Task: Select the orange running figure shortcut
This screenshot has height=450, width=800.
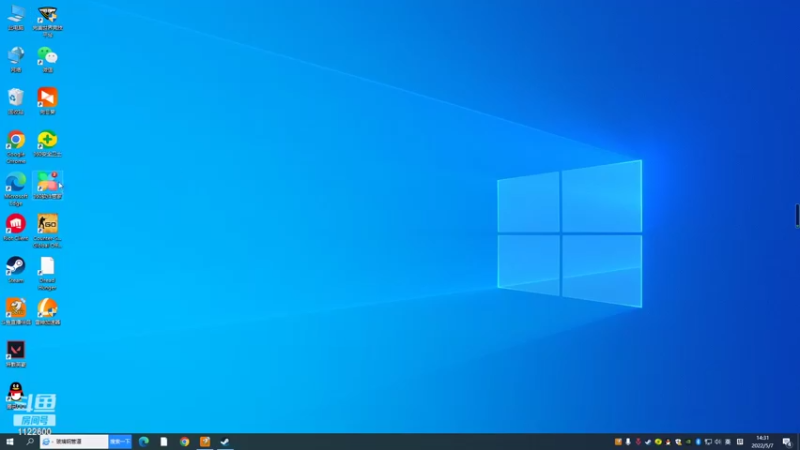Action: click(16, 312)
